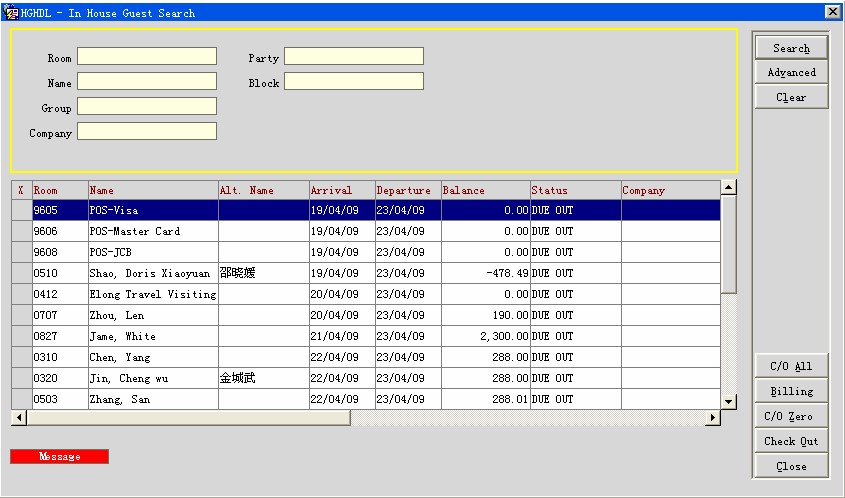Focus the Name search field

point(147,81)
